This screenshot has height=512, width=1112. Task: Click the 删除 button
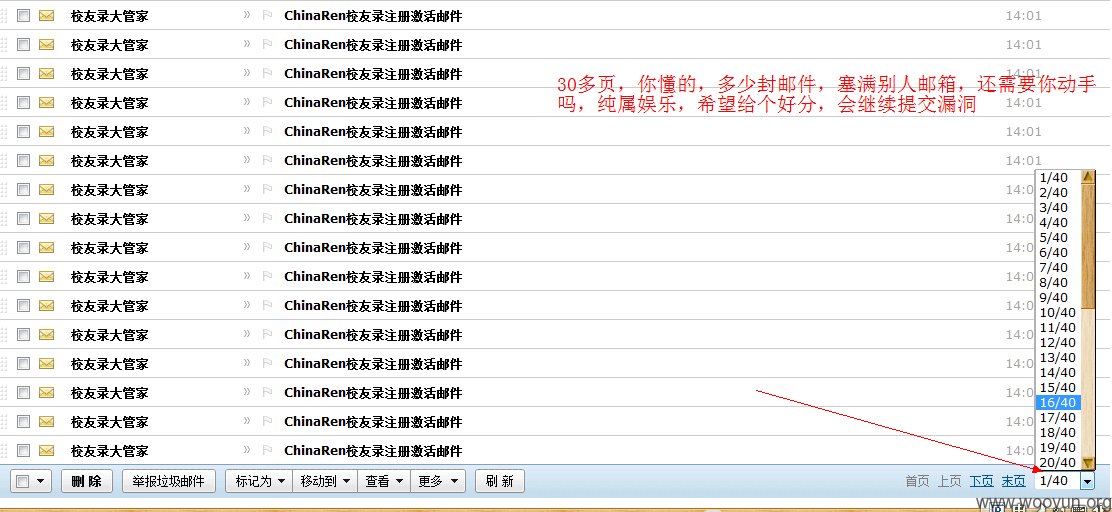(87, 481)
